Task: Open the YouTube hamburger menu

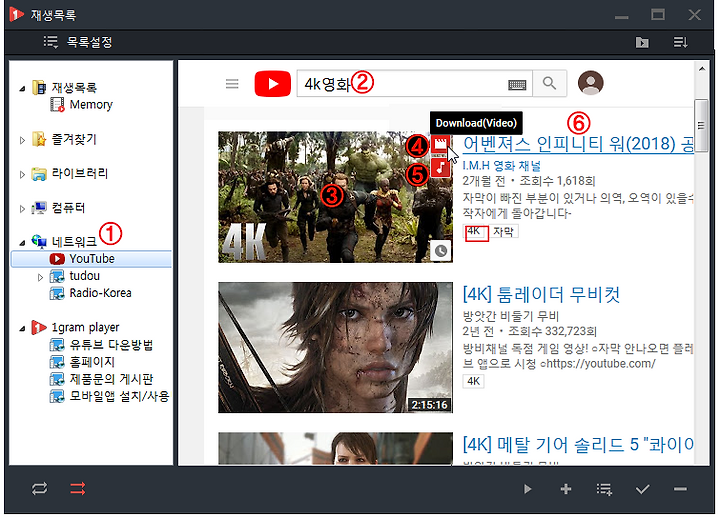Action: [x=232, y=84]
